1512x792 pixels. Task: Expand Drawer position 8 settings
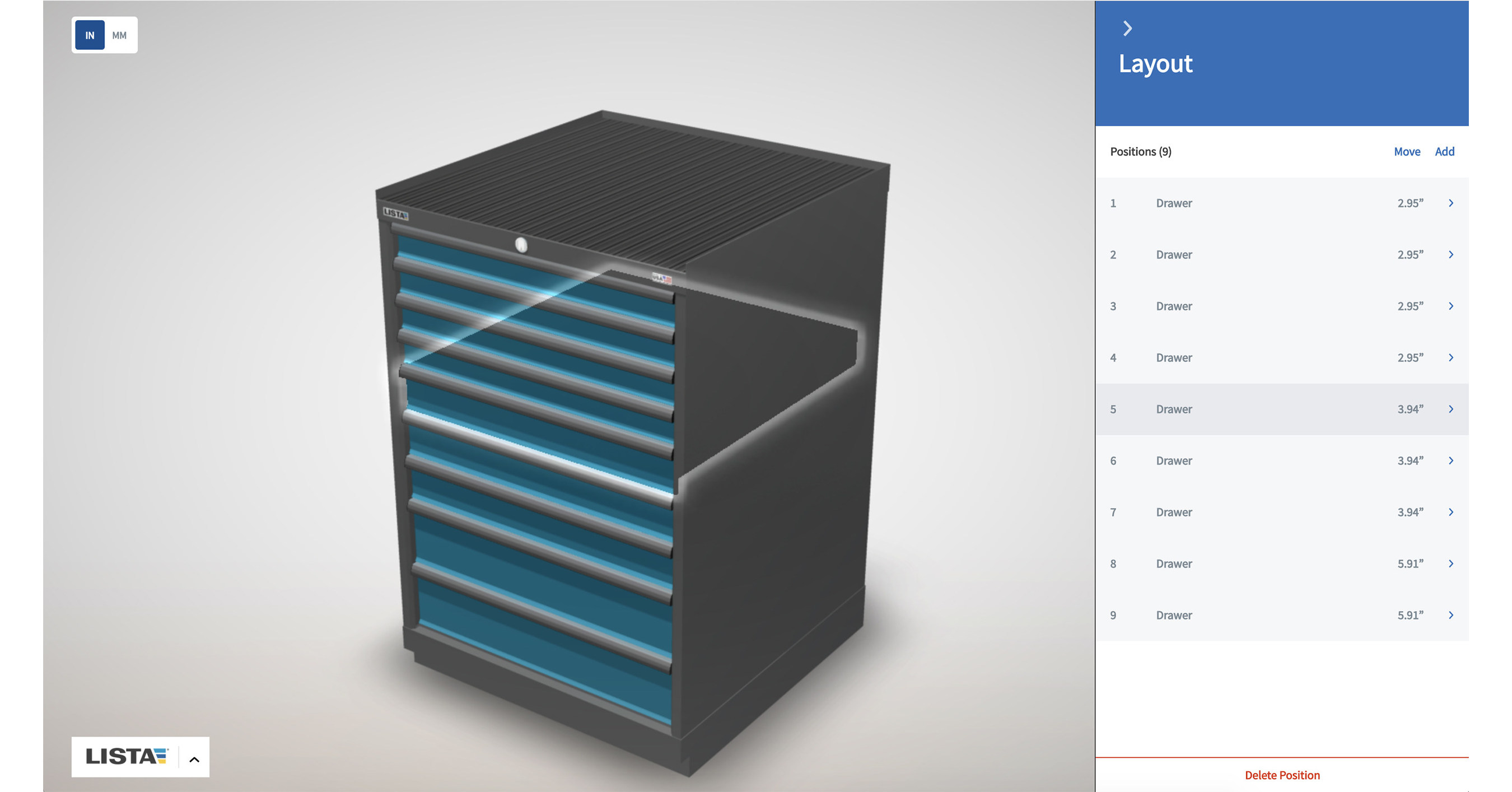(x=1451, y=563)
